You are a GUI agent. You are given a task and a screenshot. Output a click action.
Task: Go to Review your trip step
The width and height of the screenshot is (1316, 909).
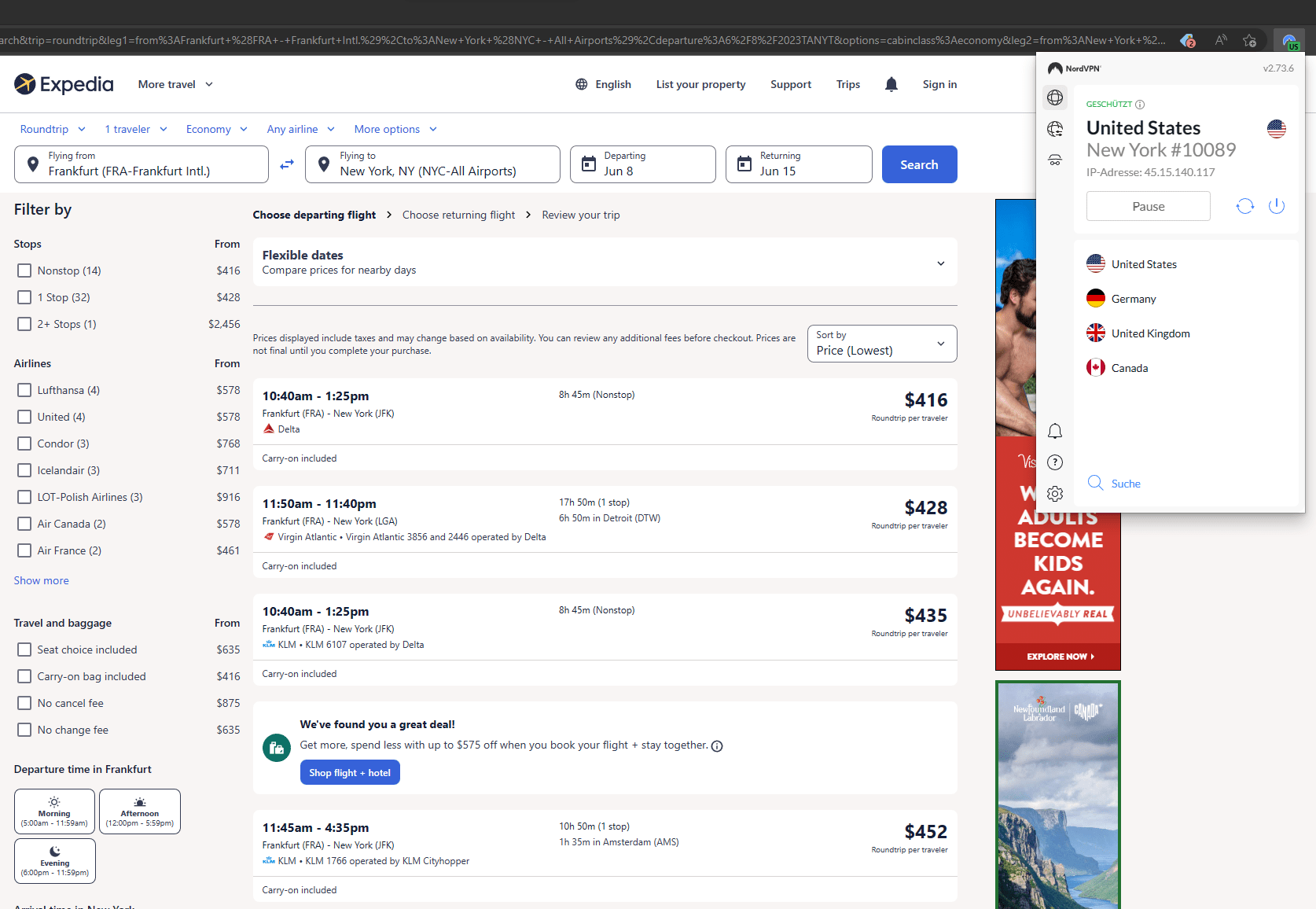(580, 215)
